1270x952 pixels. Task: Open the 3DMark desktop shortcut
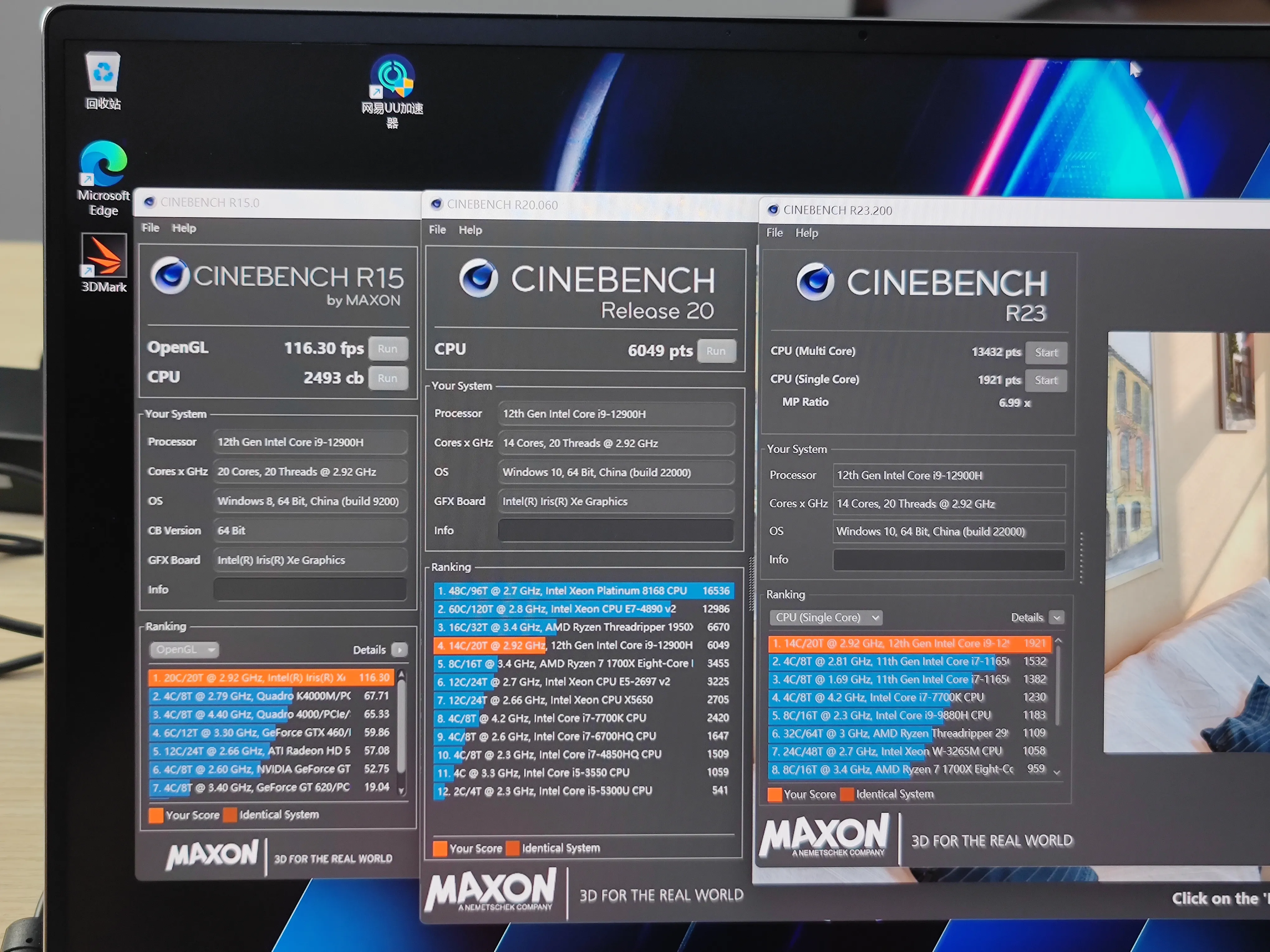[x=104, y=256]
